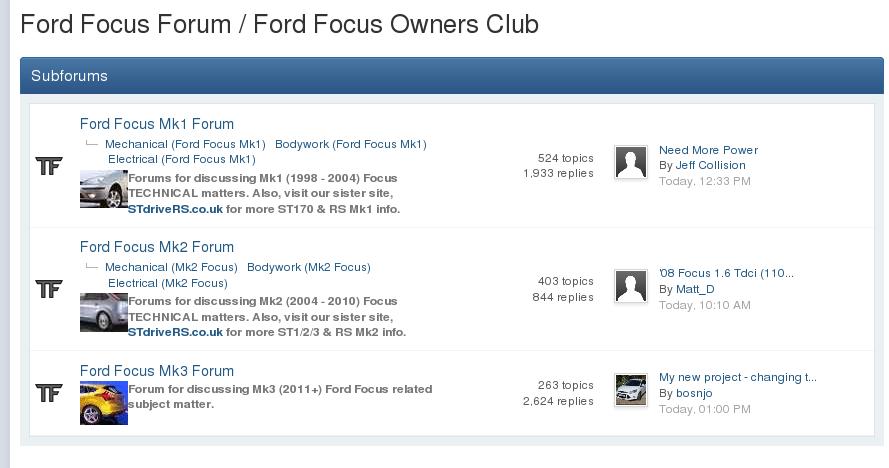This screenshot has width=889, height=468.
Task: Open 'My new project' latest post
Action: (737, 378)
